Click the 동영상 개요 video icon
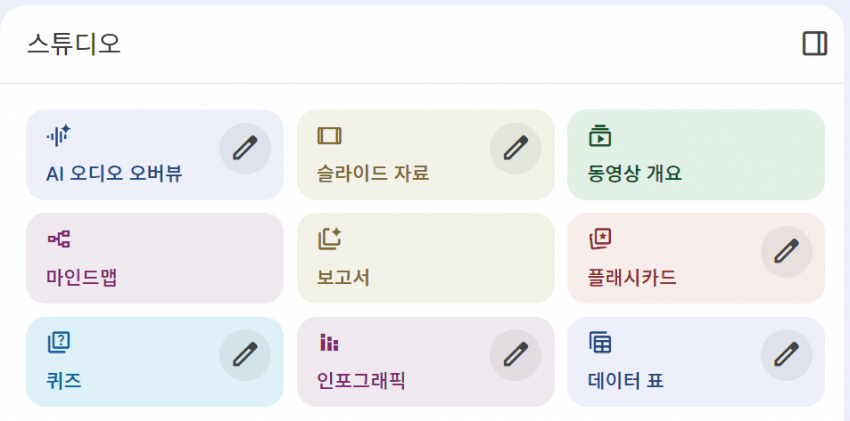Image resolution: width=850 pixels, height=421 pixels. click(600, 135)
